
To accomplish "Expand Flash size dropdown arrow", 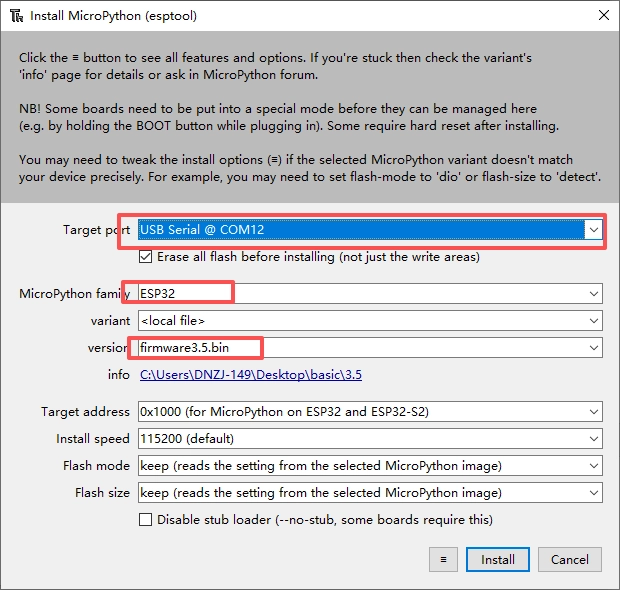I will click(x=594, y=493).
